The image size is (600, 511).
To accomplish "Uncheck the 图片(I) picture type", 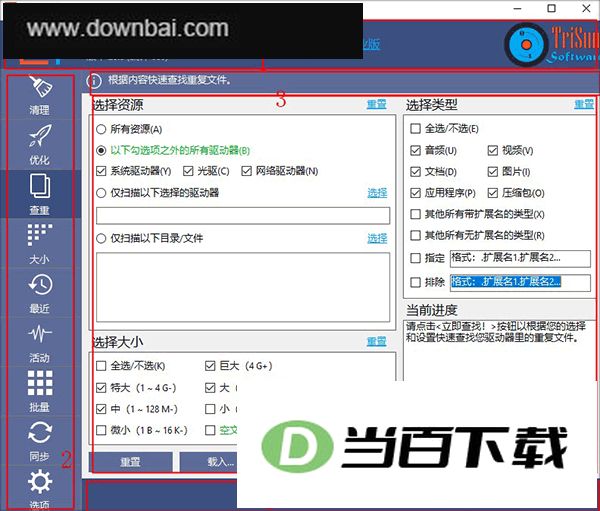I will coord(492,171).
